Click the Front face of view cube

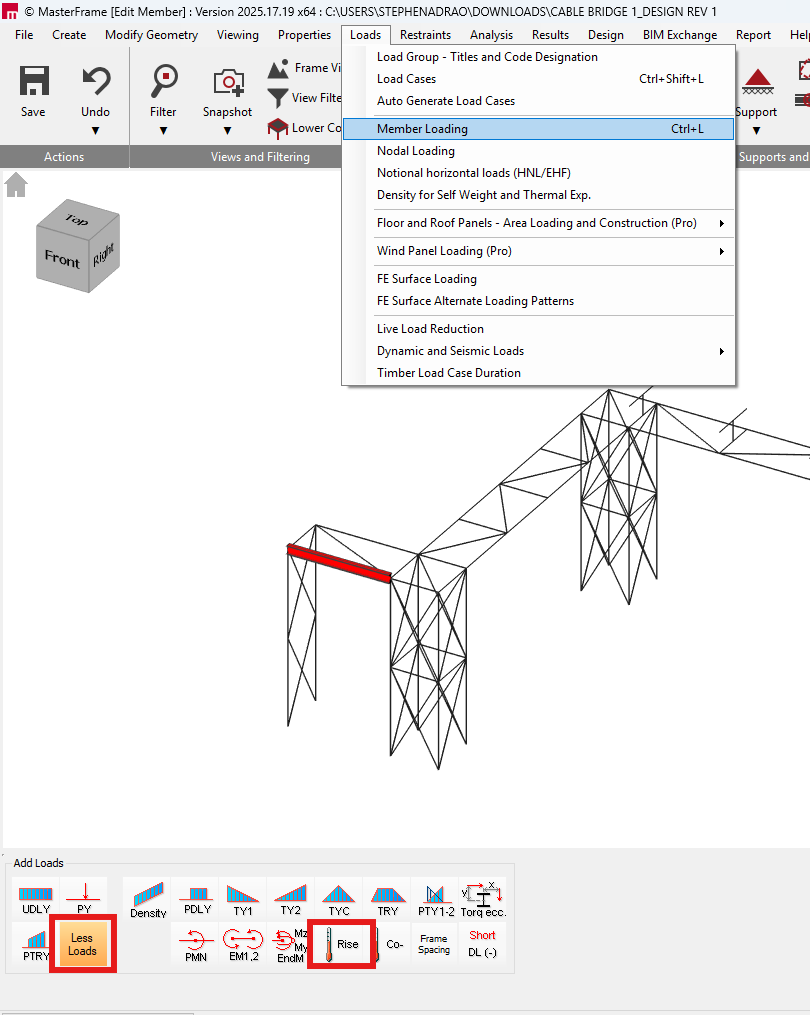click(62, 258)
